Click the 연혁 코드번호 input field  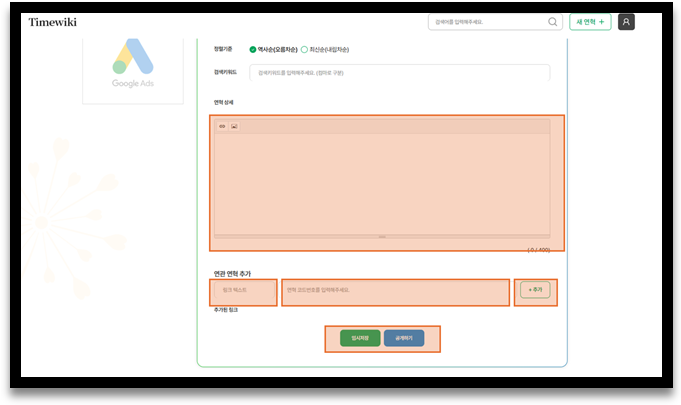[395, 291]
